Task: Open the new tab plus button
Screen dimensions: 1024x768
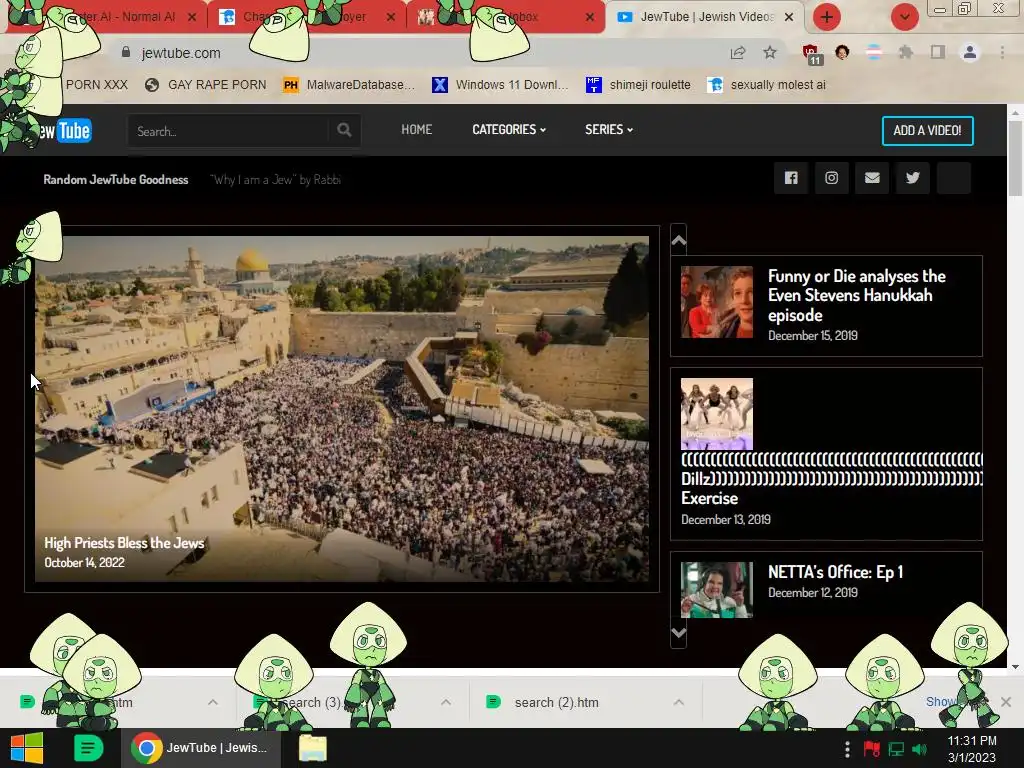Action: coord(826,17)
